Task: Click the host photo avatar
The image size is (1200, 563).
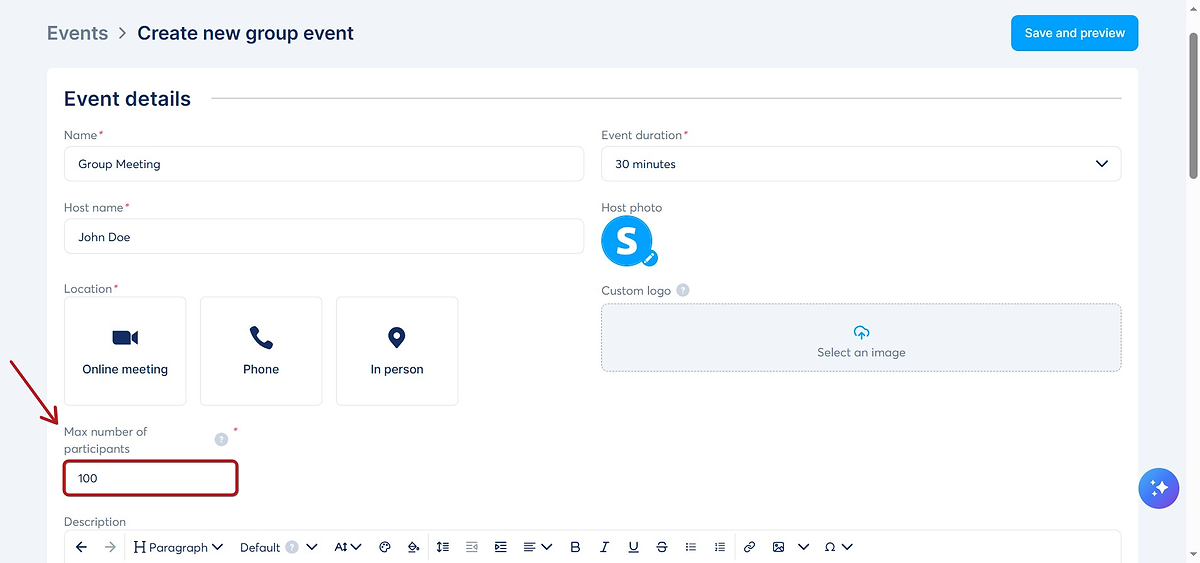Action: pyautogui.click(x=627, y=241)
